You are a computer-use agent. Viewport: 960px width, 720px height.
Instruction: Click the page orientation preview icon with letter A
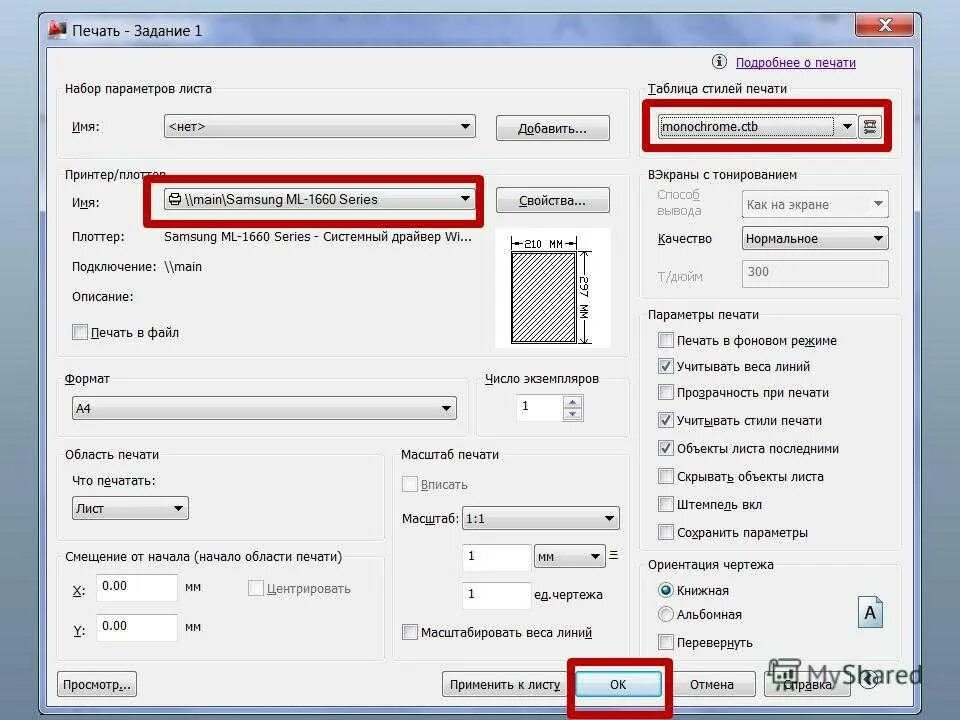[870, 612]
